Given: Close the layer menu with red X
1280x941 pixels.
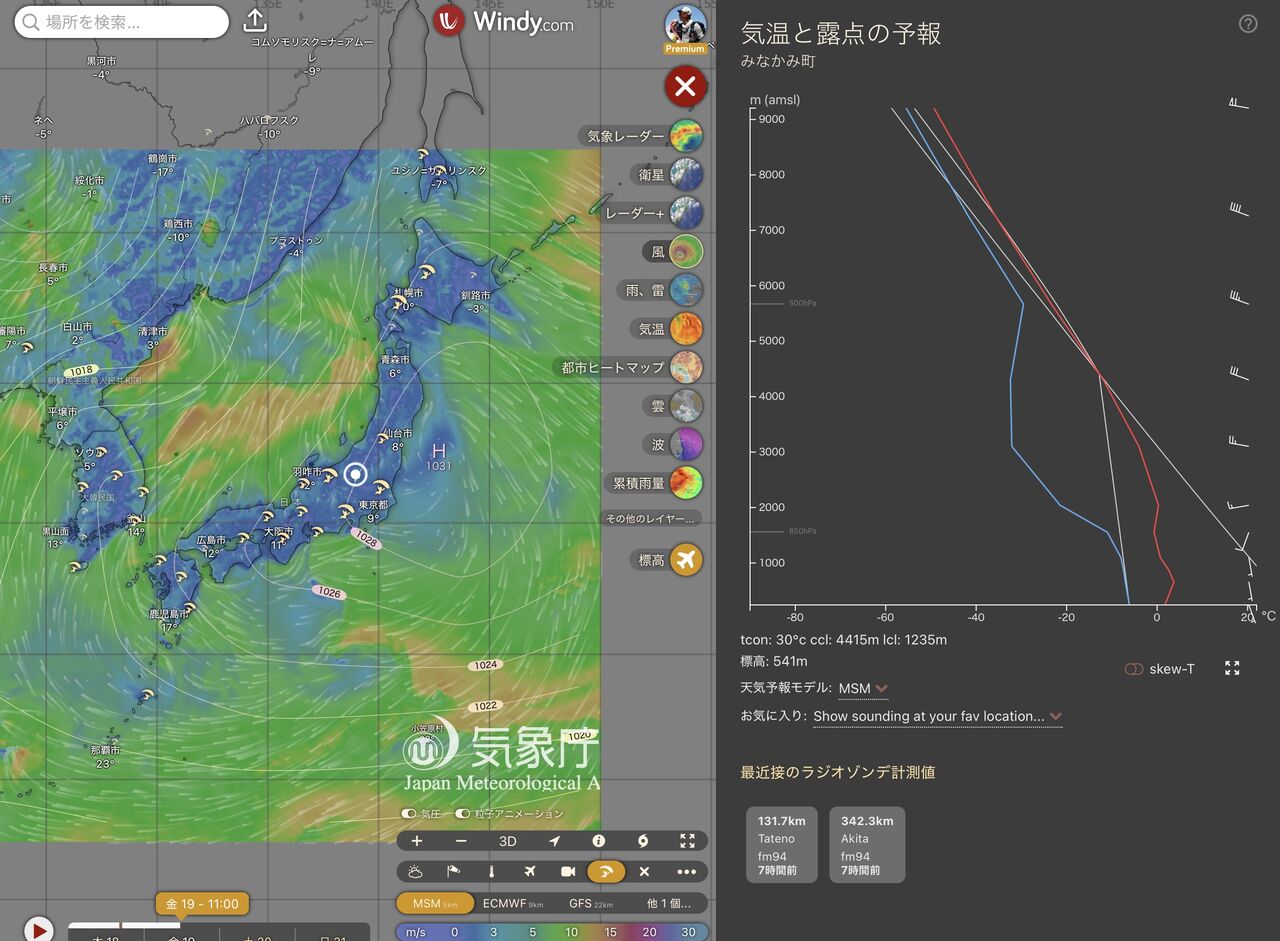Looking at the screenshot, I should (685, 87).
